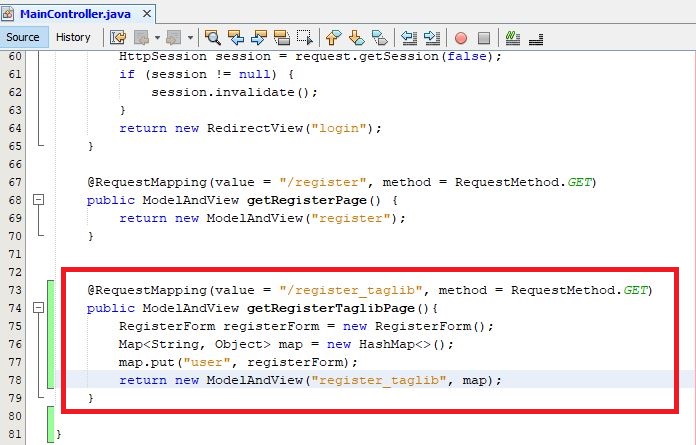The height and width of the screenshot is (445, 696).
Task: Switch to the History view
Action: [x=73, y=37]
